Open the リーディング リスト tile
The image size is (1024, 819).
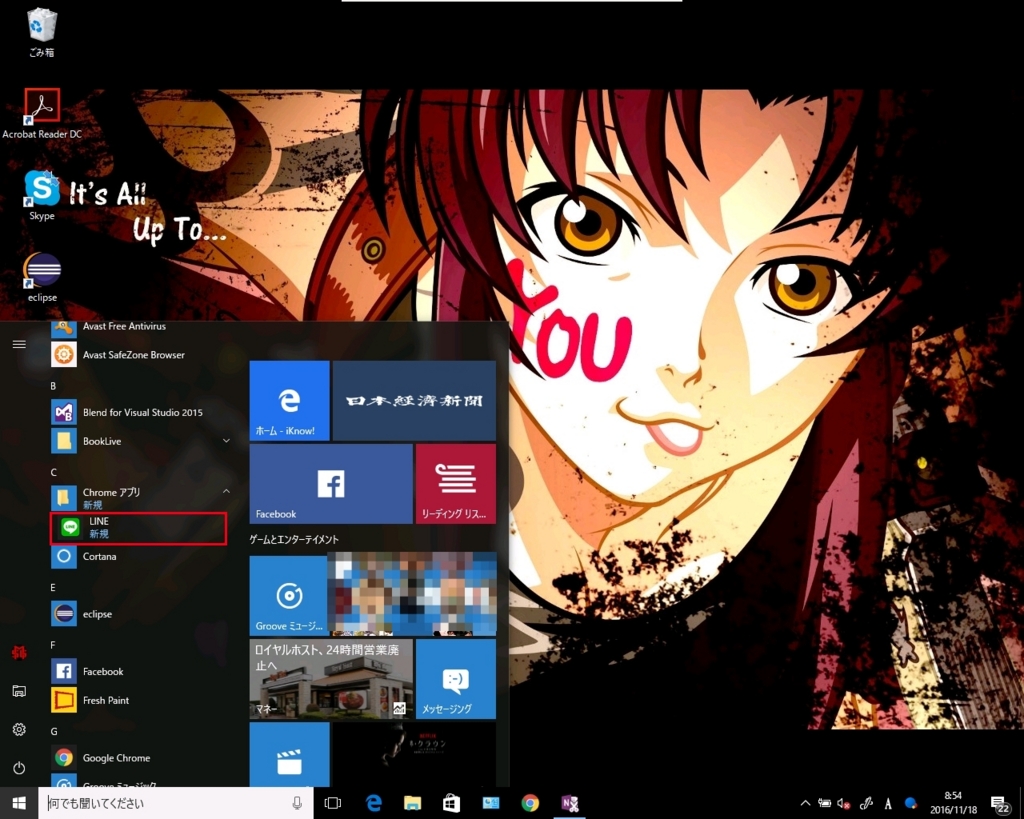click(456, 483)
